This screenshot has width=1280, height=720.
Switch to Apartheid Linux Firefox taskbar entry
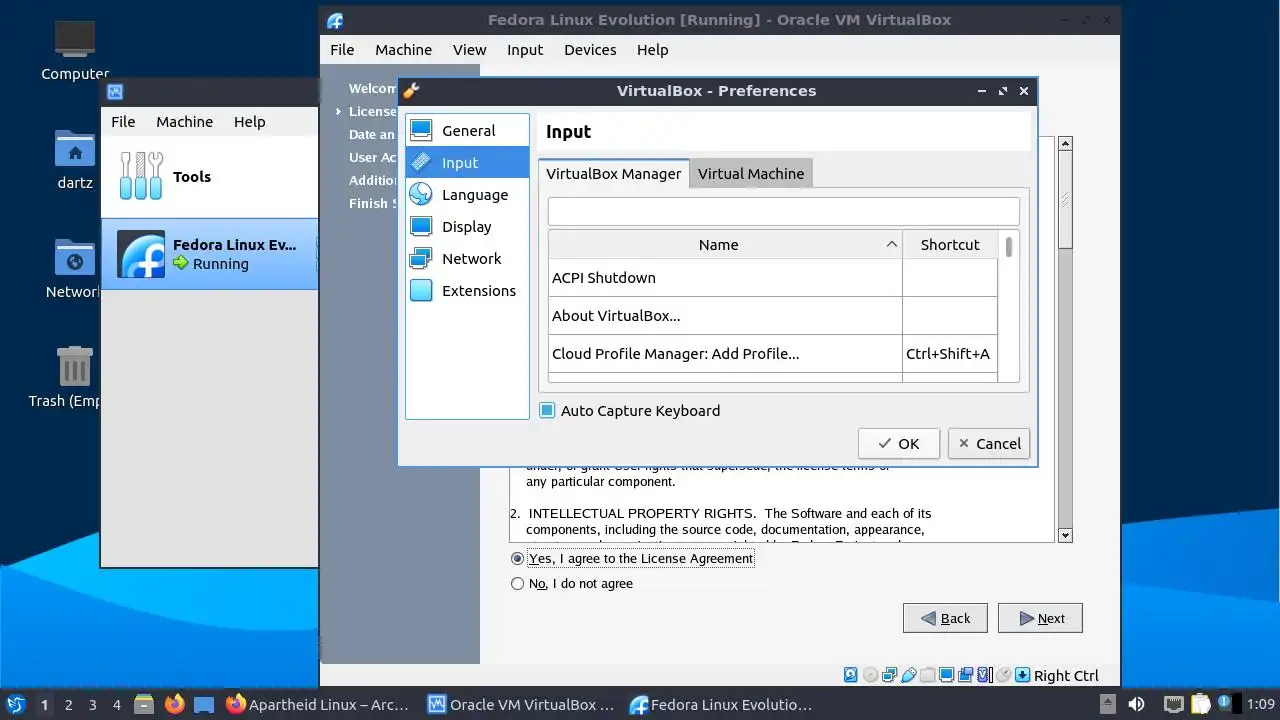[318, 704]
